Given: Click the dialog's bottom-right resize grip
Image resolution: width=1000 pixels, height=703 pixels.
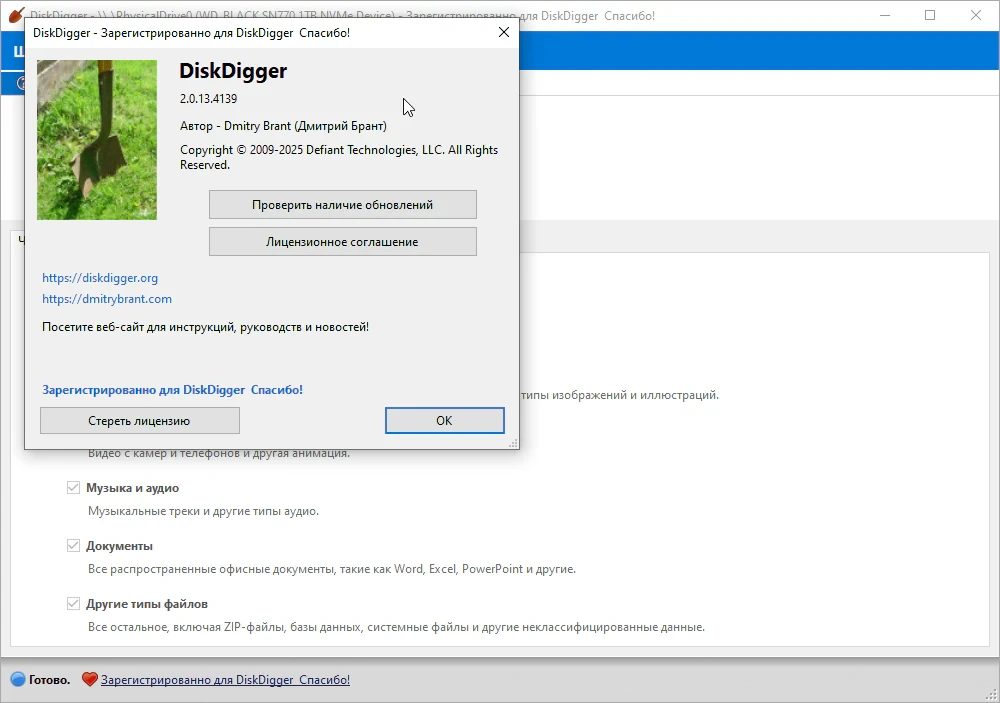Looking at the screenshot, I should pos(513,443).
